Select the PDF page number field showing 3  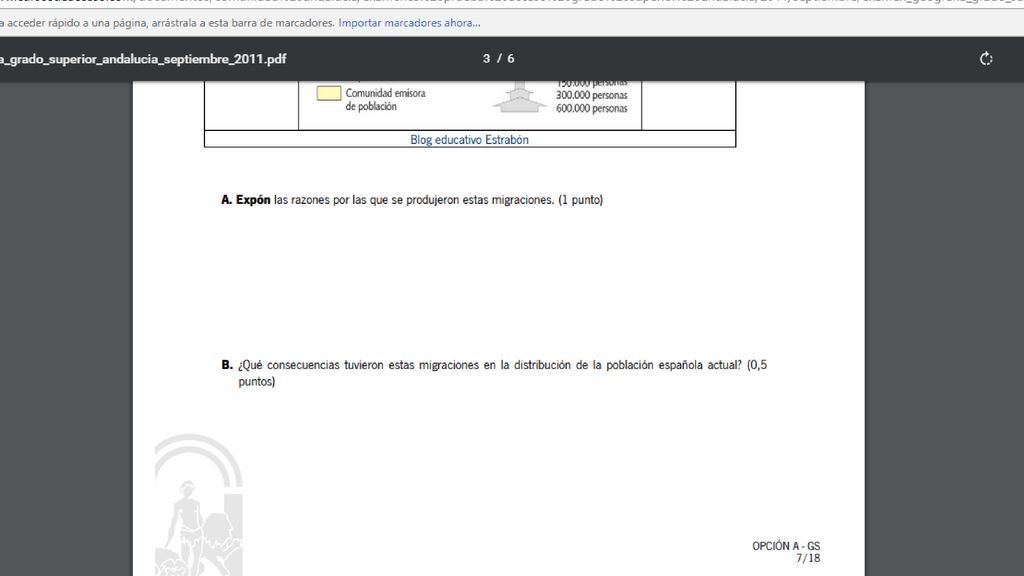click(487, 59)
